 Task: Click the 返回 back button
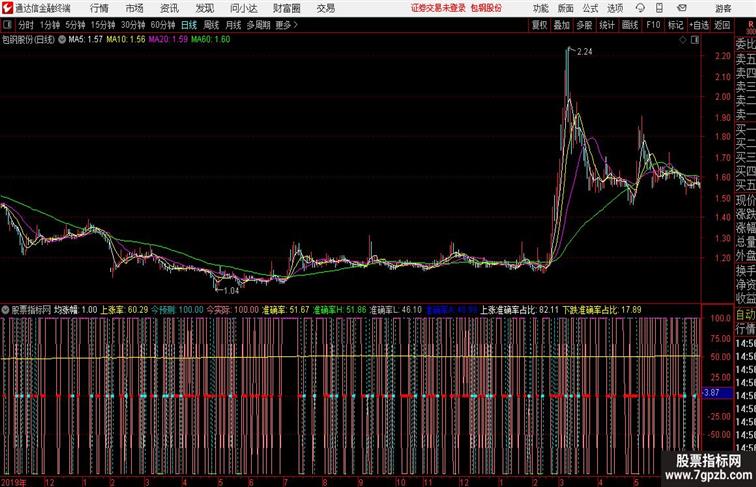[x=722, y=25]
